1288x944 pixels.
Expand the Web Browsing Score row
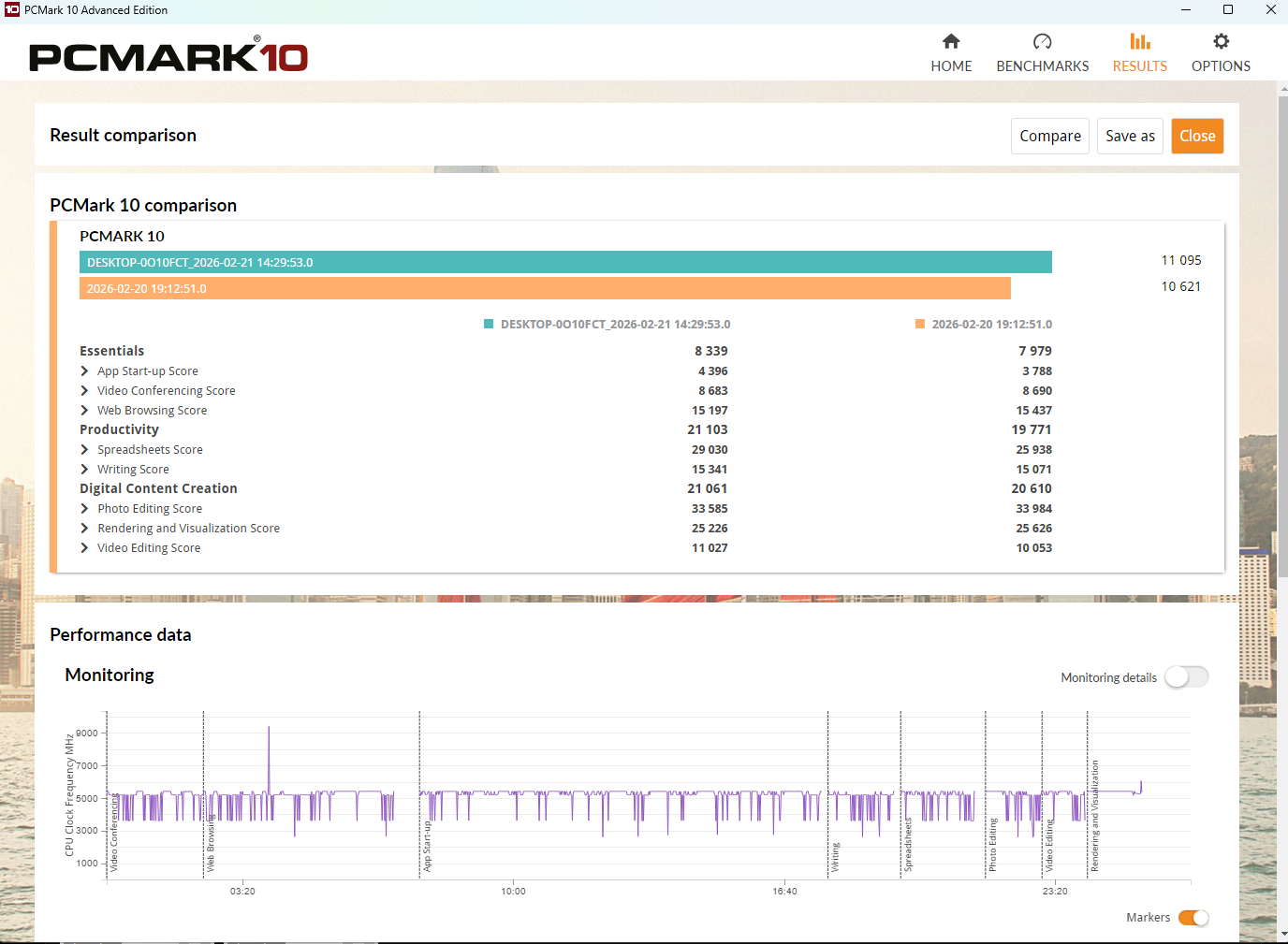pyautogui.click(x=84, y=411)
